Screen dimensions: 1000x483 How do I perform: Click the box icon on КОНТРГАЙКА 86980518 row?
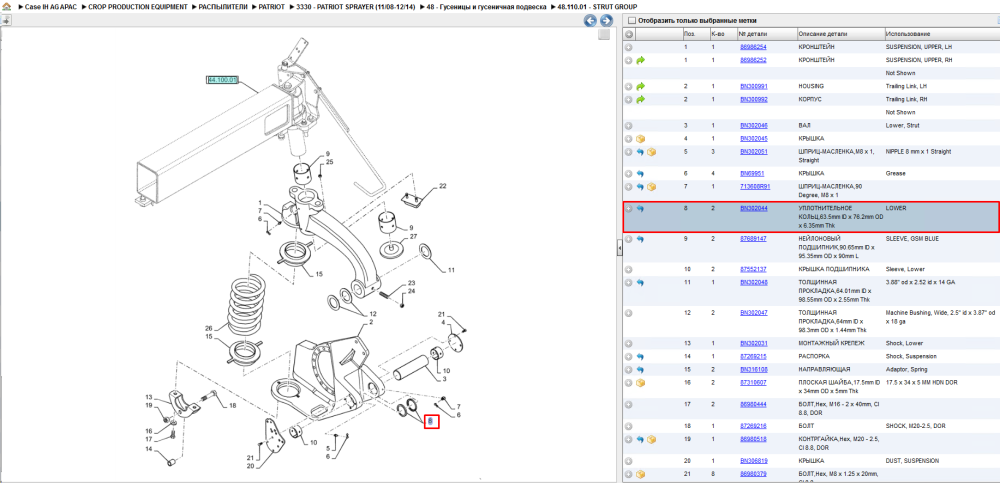651,440
